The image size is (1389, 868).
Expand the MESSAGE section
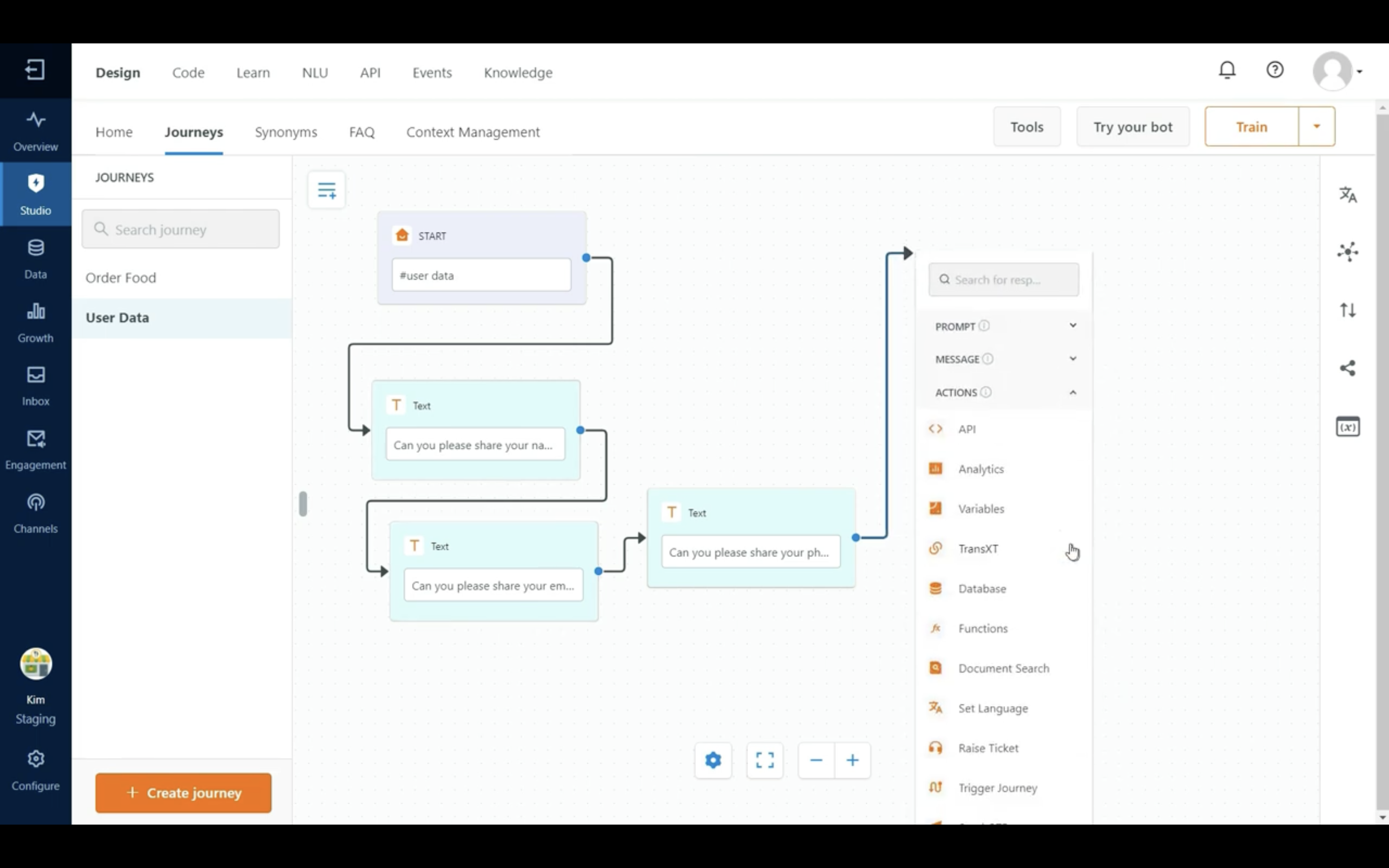point(1072,359)
